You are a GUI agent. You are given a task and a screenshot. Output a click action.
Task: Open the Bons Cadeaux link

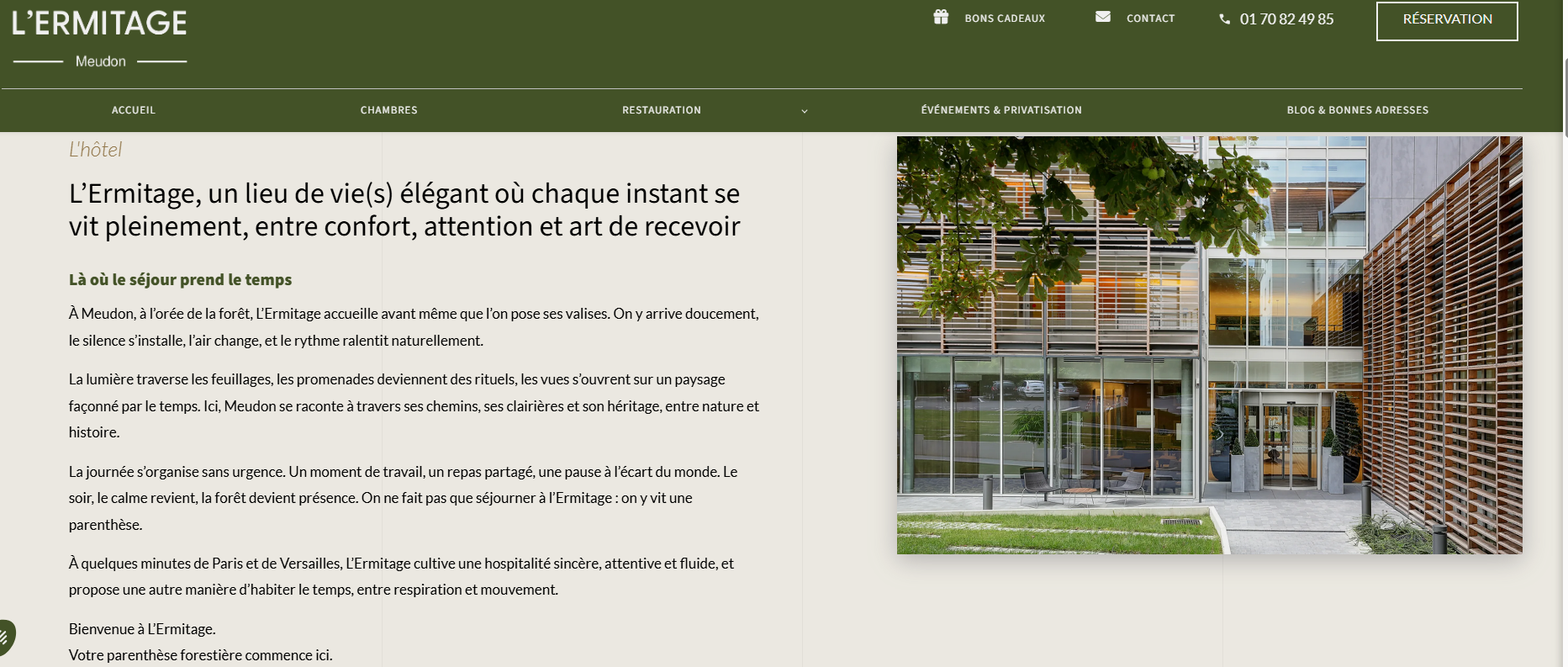click(1005, 19)
